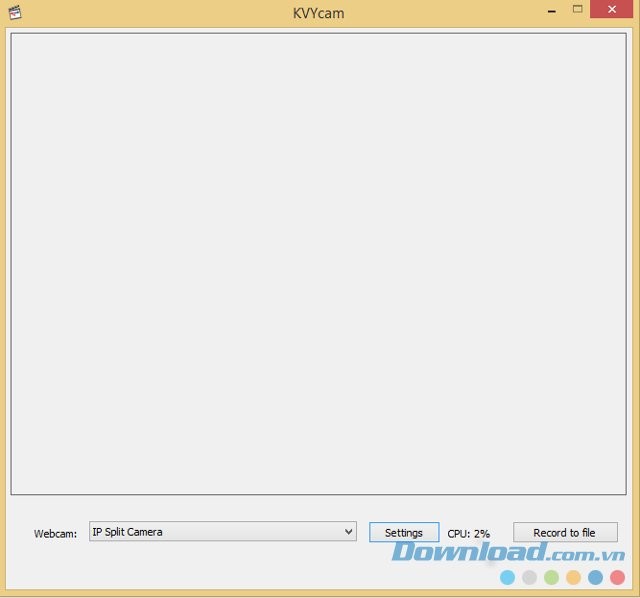This screenshot has height=598, width=640.
Task: Maximize the KVYcam window
Action: [x=578, y=9]
